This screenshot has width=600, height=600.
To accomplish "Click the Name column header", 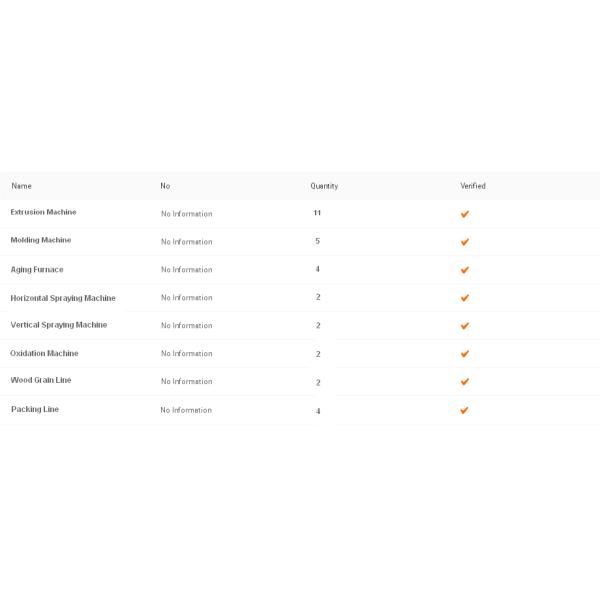I will click(x=21, y=186).
